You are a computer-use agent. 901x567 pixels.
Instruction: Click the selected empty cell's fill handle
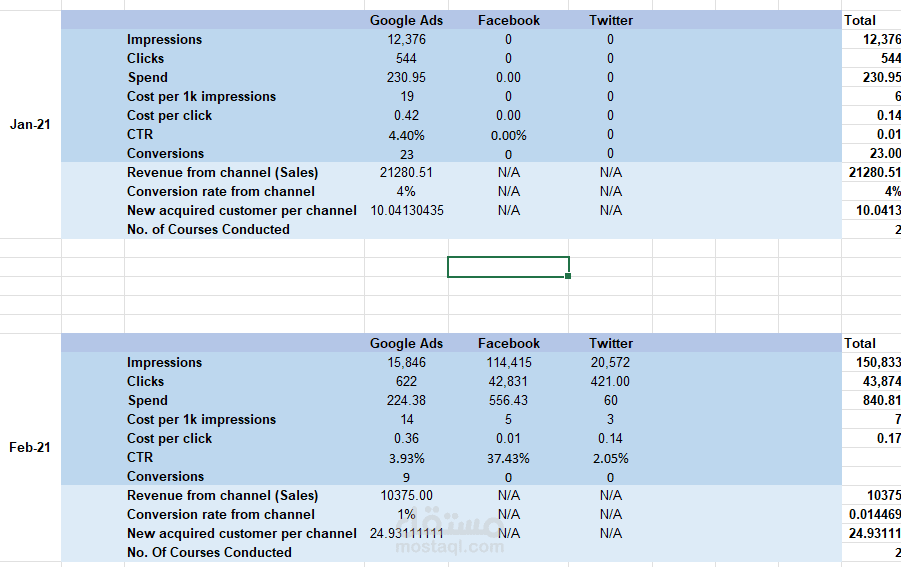(568, 276)
